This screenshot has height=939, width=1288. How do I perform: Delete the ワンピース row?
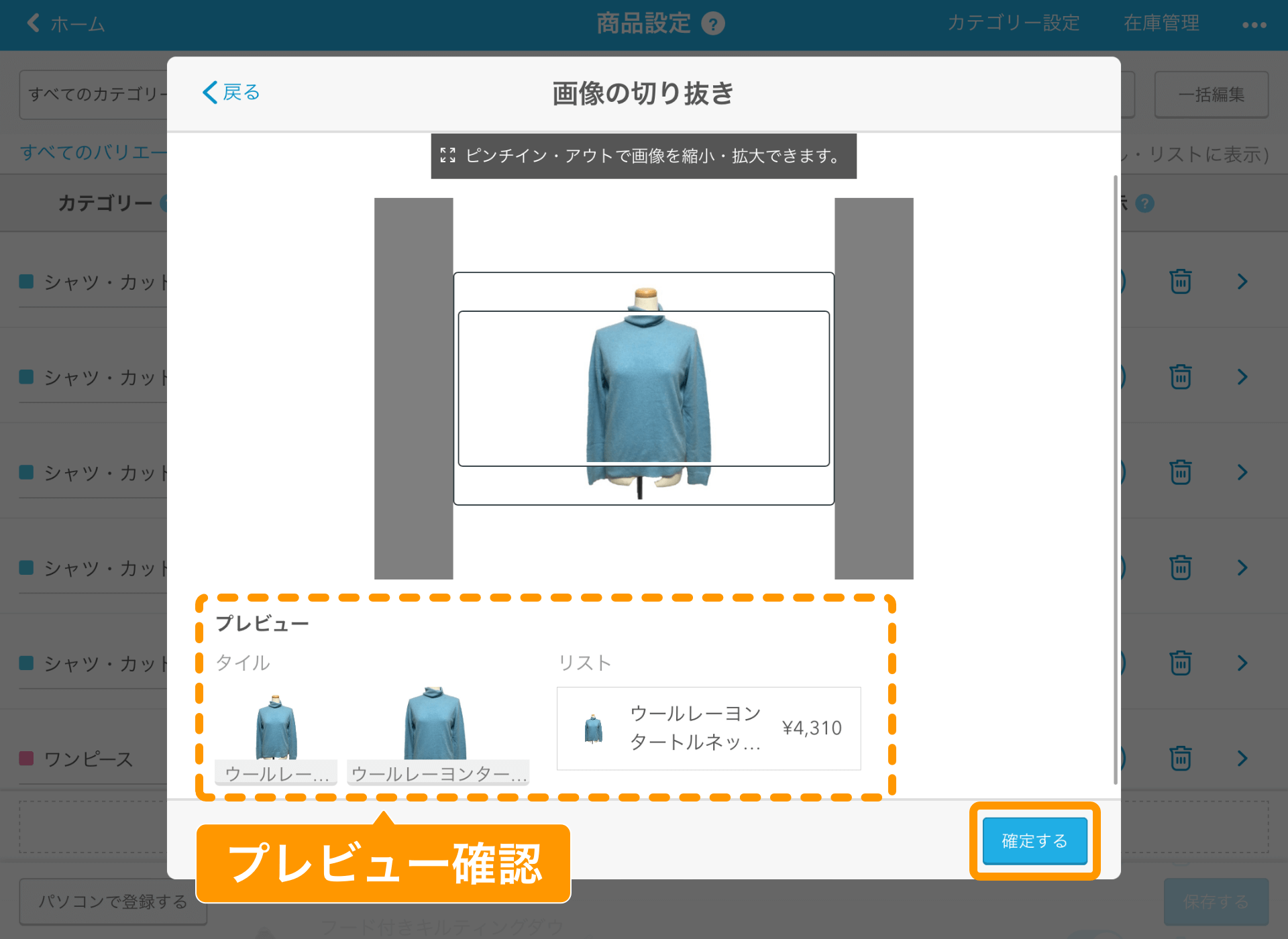[x=1181, y=758]
